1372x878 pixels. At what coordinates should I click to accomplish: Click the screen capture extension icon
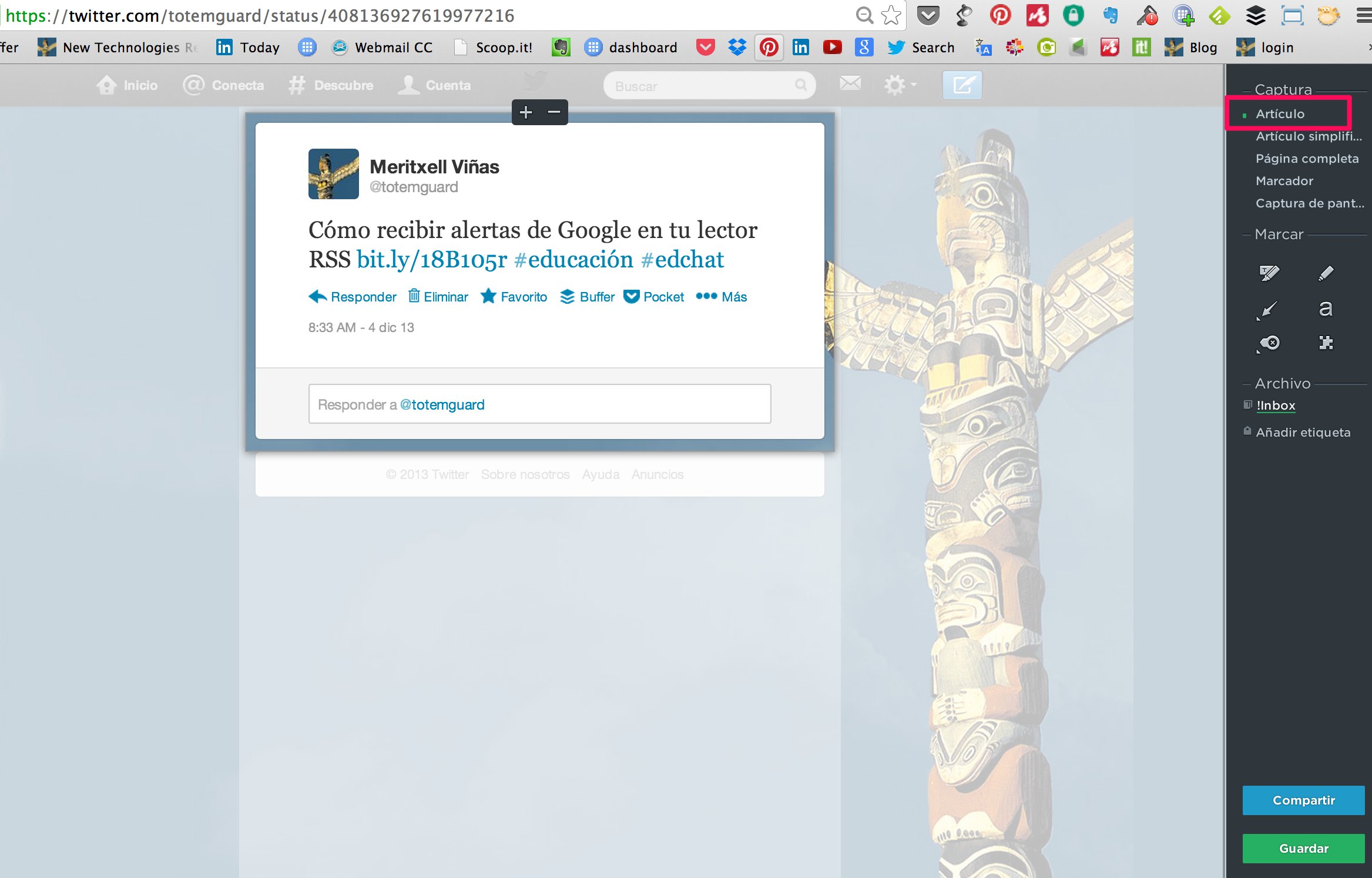(x=1292, y=15)
